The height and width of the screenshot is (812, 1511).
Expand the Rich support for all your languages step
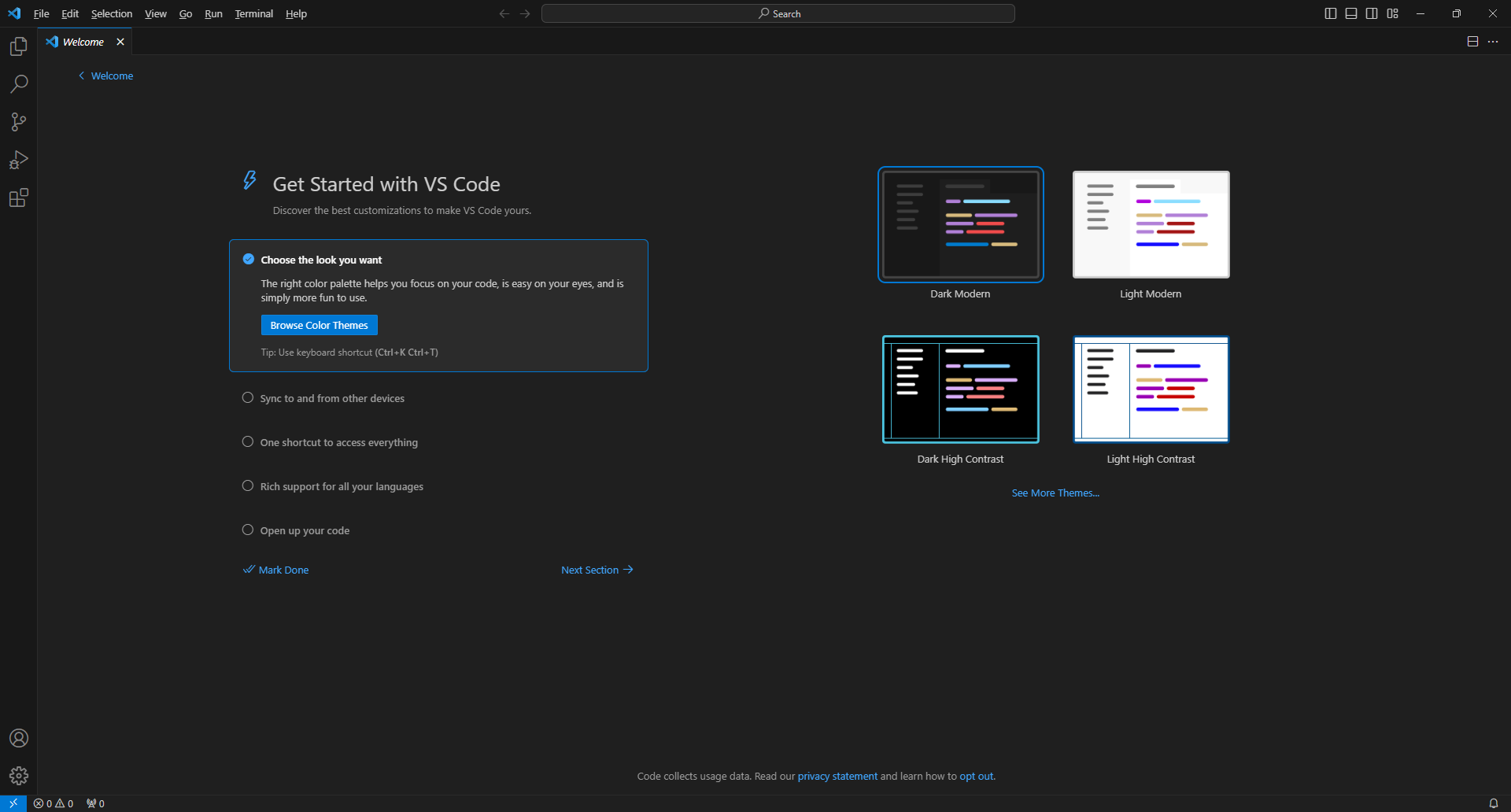point(341,486)
